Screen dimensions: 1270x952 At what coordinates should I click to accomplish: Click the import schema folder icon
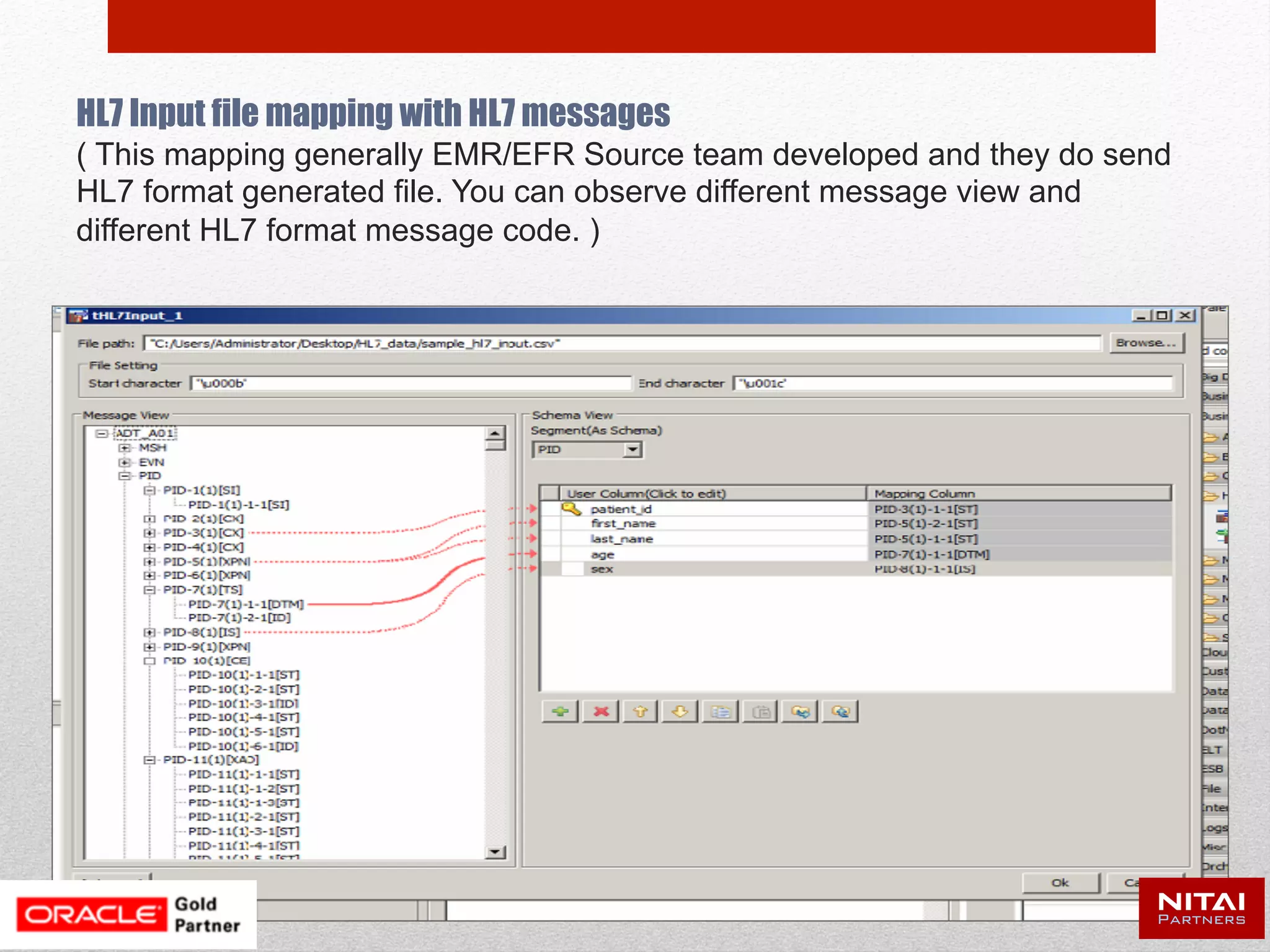[x=800, y=712]
